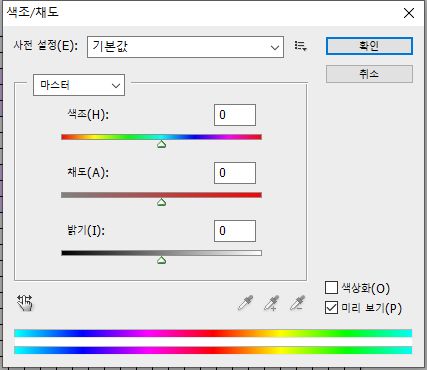Click the 색조(H): label
Viewport: 427px width, 370px height.
pos(88,114)
